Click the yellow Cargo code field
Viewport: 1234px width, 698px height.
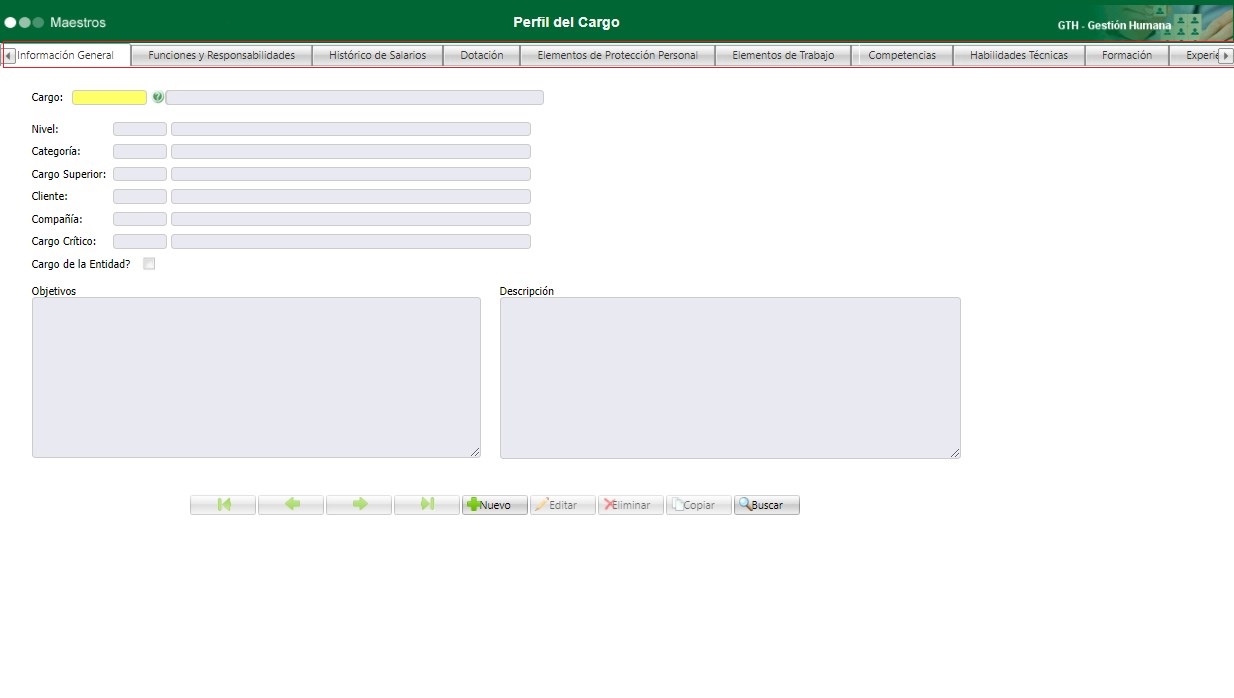109,98
